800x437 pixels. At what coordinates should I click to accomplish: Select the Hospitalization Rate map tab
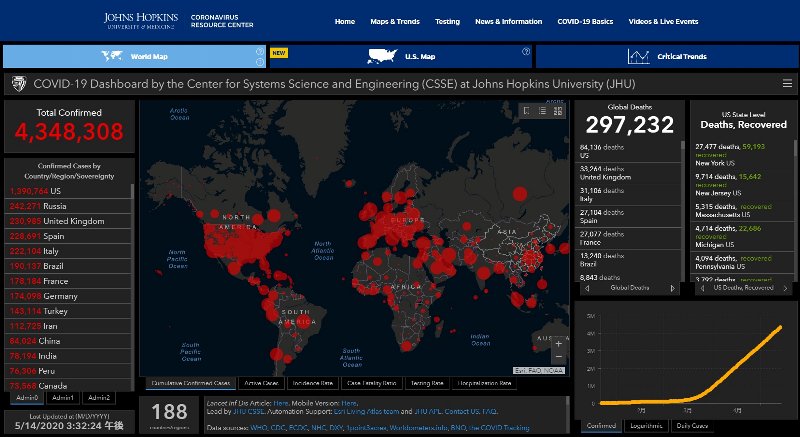[x=484, y=383]
